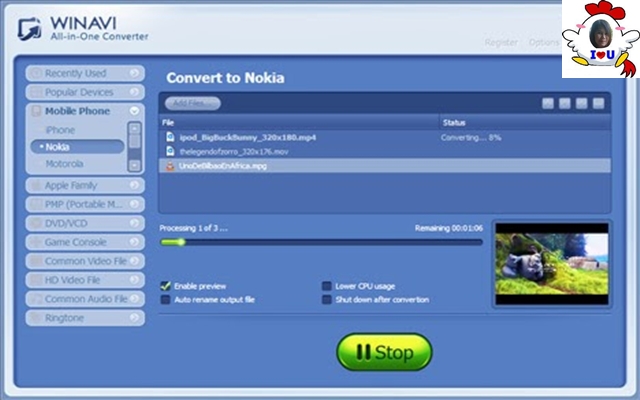
Task: Click the Common Audio File icon
Action: tap(36, 299)
